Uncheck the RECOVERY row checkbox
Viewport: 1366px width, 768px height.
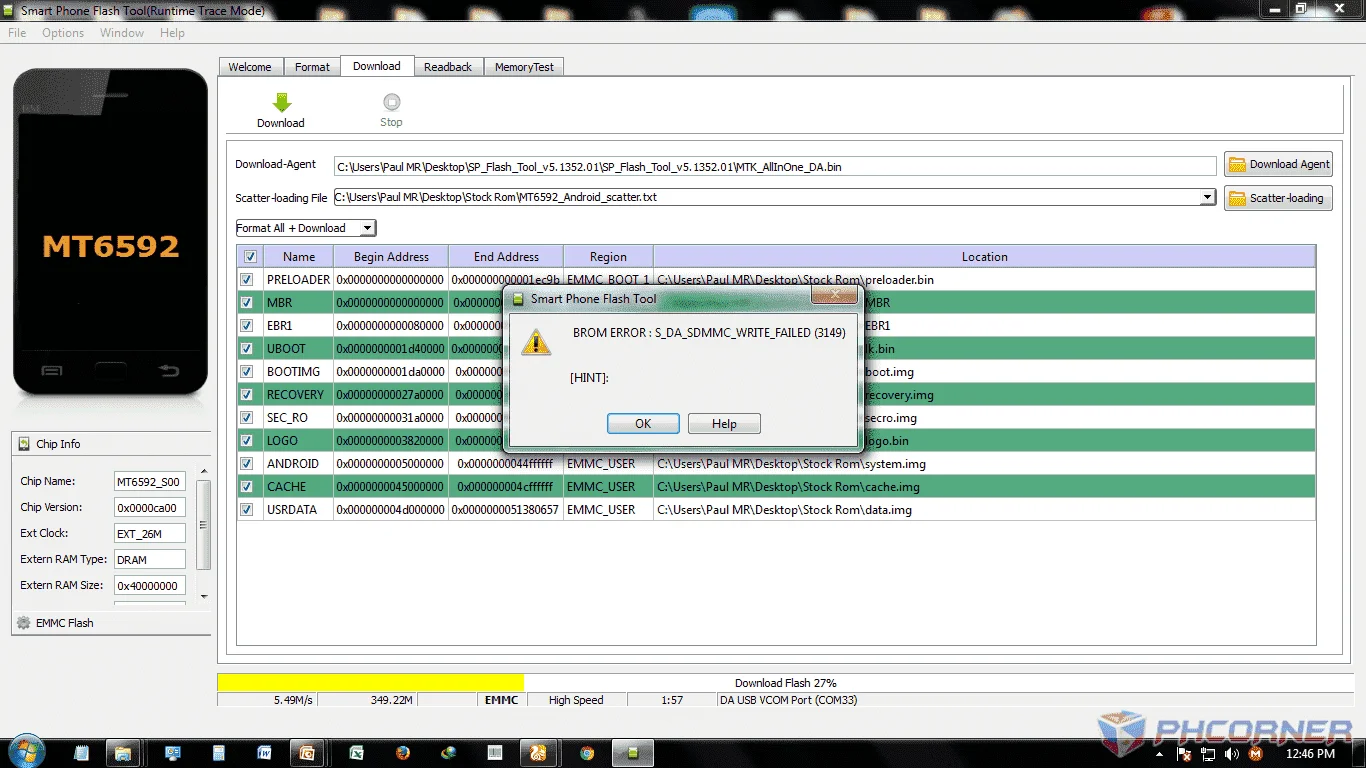click(247, 395)
